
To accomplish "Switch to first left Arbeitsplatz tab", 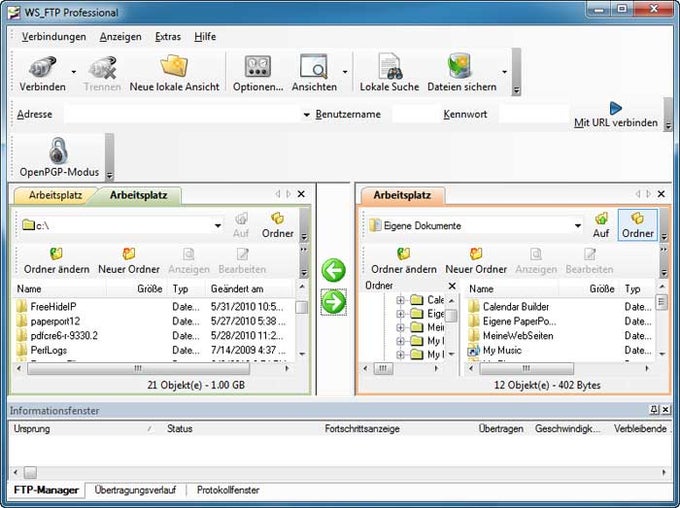I will [55, 195].
